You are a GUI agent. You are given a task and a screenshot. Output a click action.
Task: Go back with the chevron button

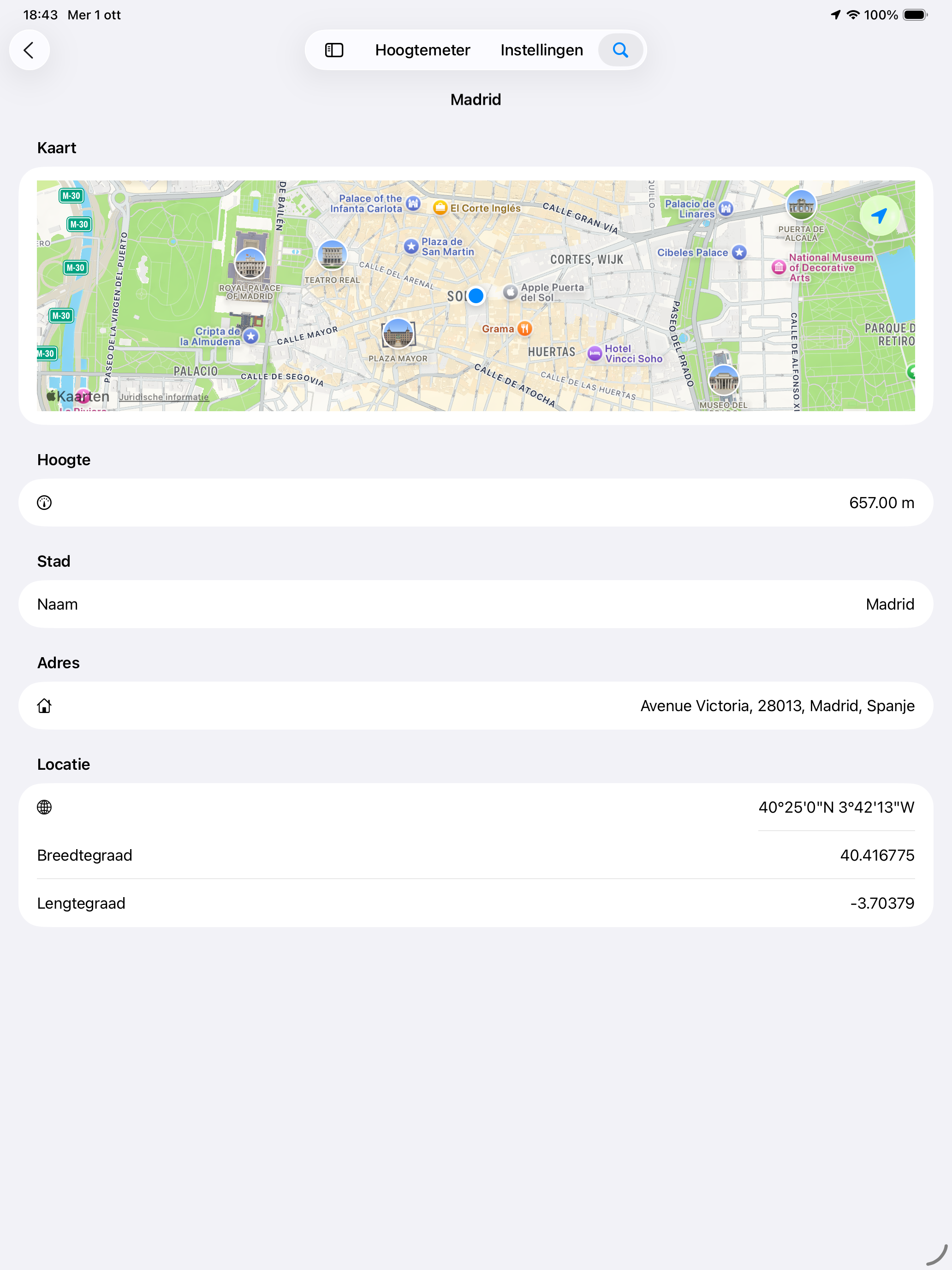[29, 50]
